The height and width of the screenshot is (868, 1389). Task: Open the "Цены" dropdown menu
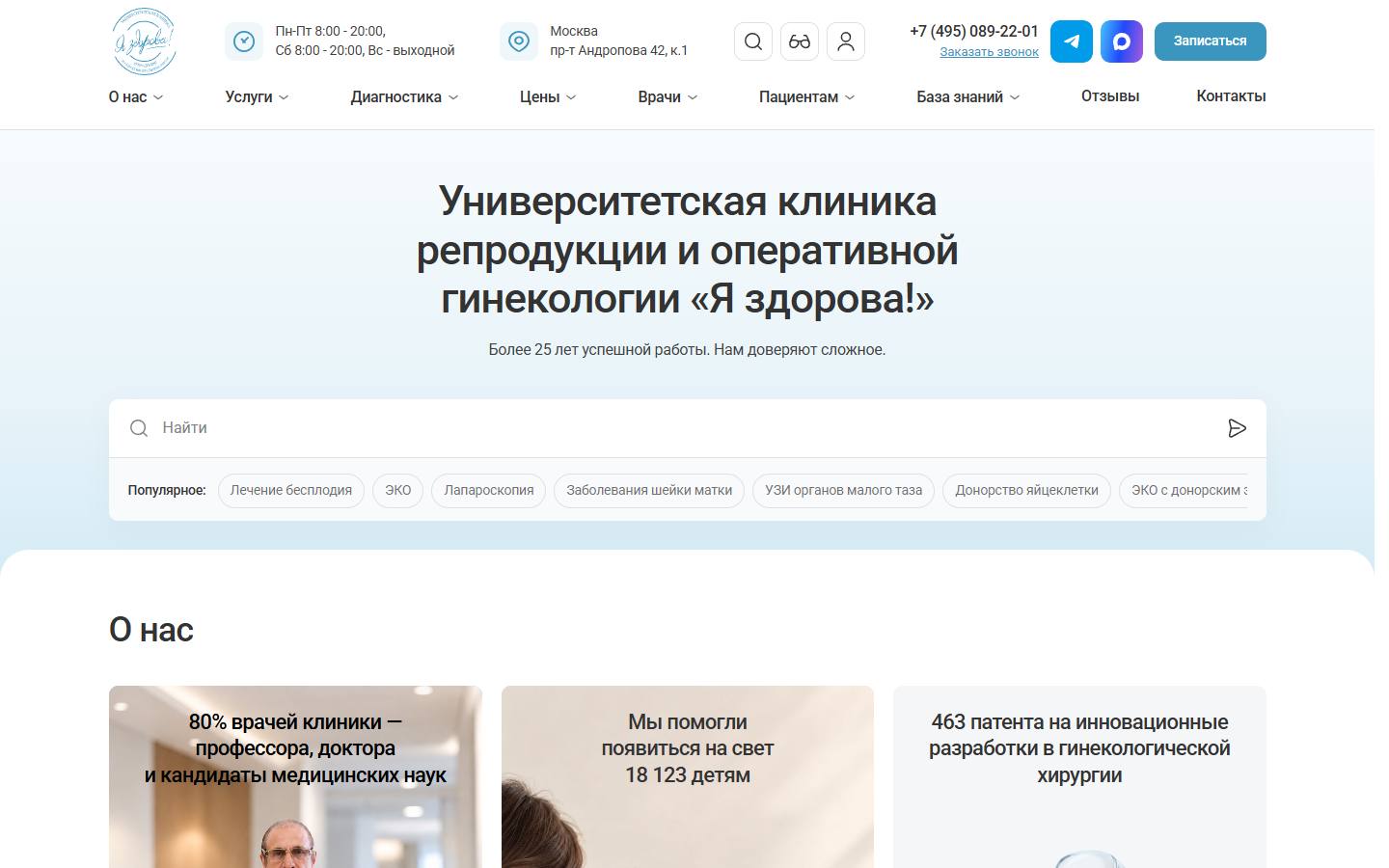(548, 96)
